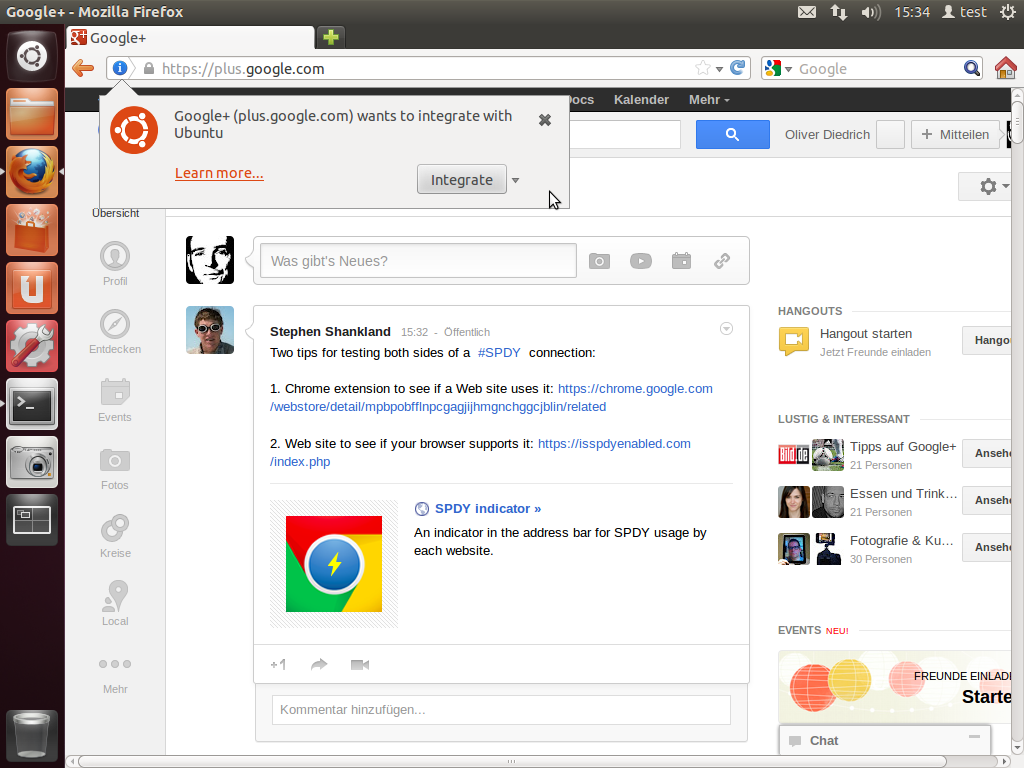The height and width of the screenshot is (768, 1024).
Task: Open the mail indicator in top panel
Action: click(x=807, y=12)
